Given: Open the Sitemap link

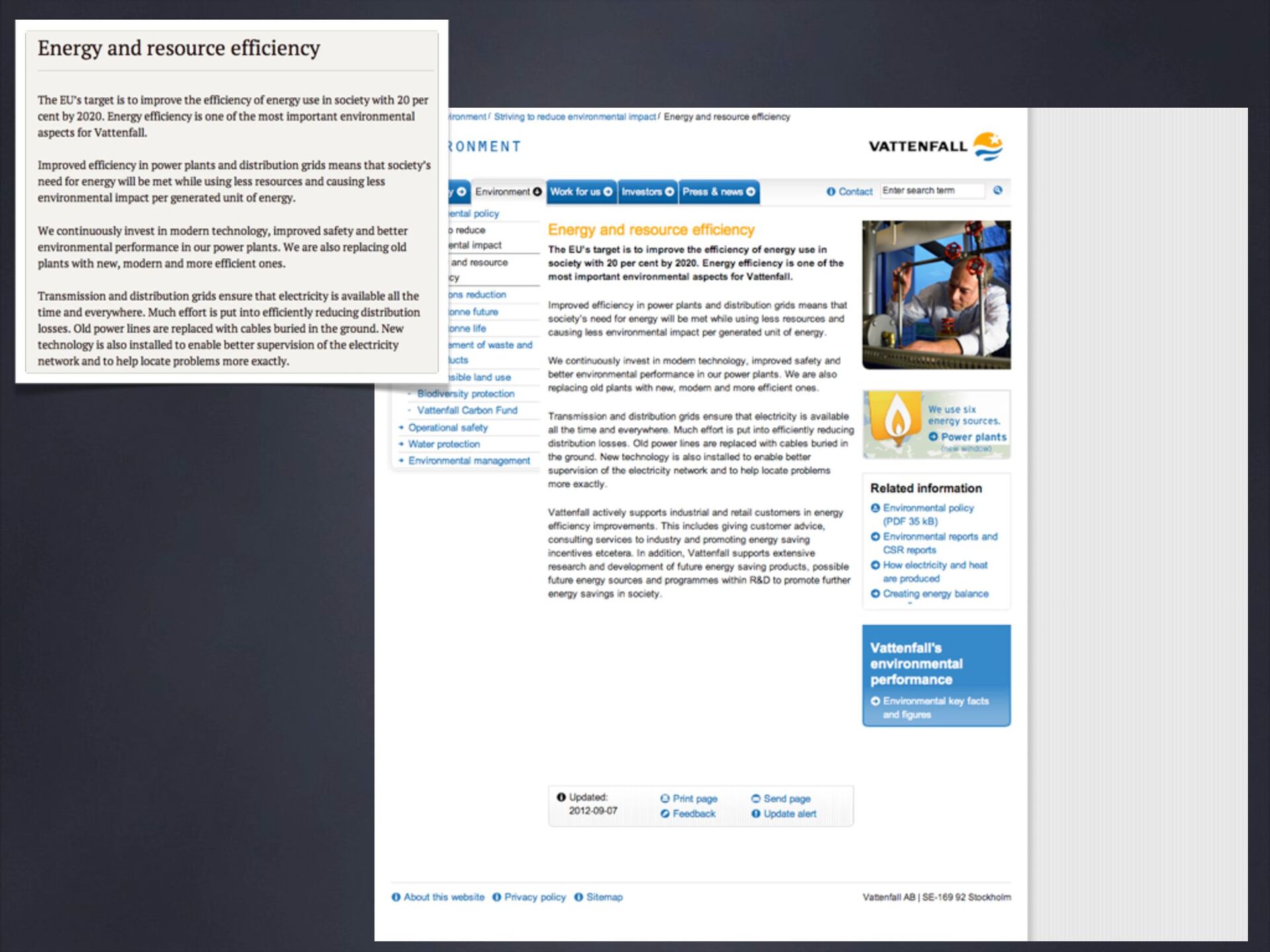Looking at the screenshot, I should pos(605,897).
